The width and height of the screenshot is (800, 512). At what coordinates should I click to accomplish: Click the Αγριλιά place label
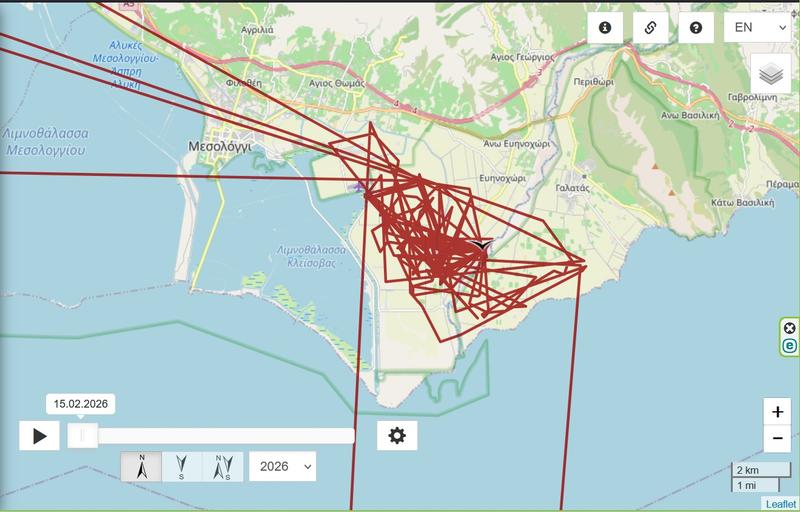257,30
